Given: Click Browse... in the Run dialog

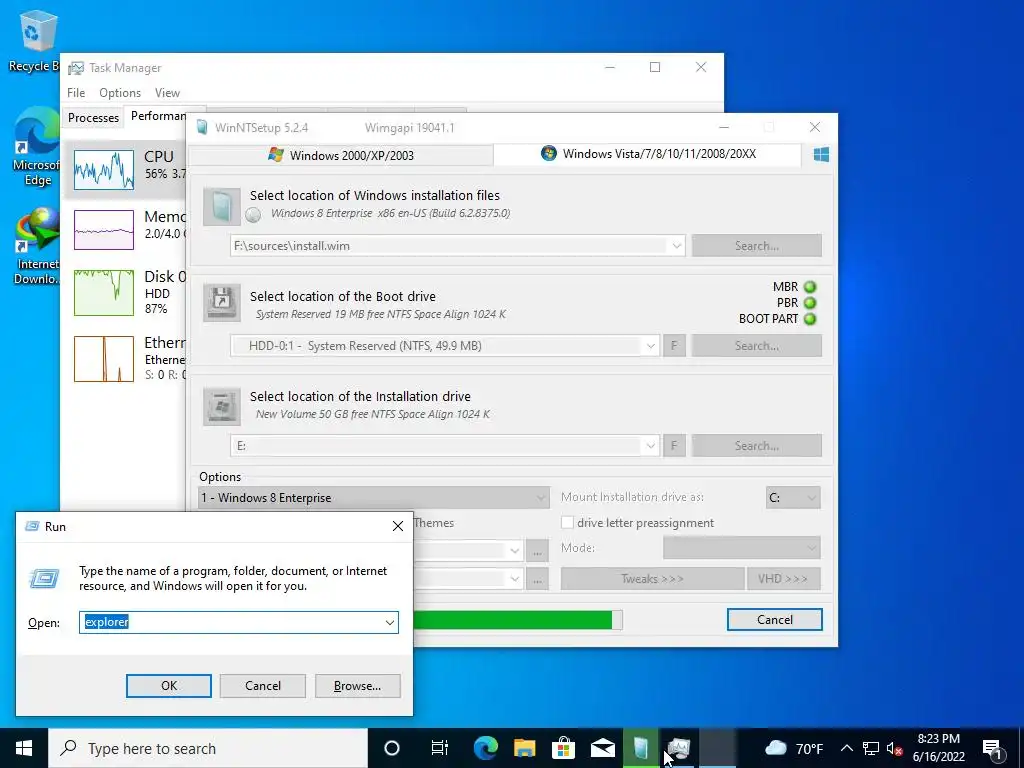Looking at the screenshot, I should coord(357,686).
